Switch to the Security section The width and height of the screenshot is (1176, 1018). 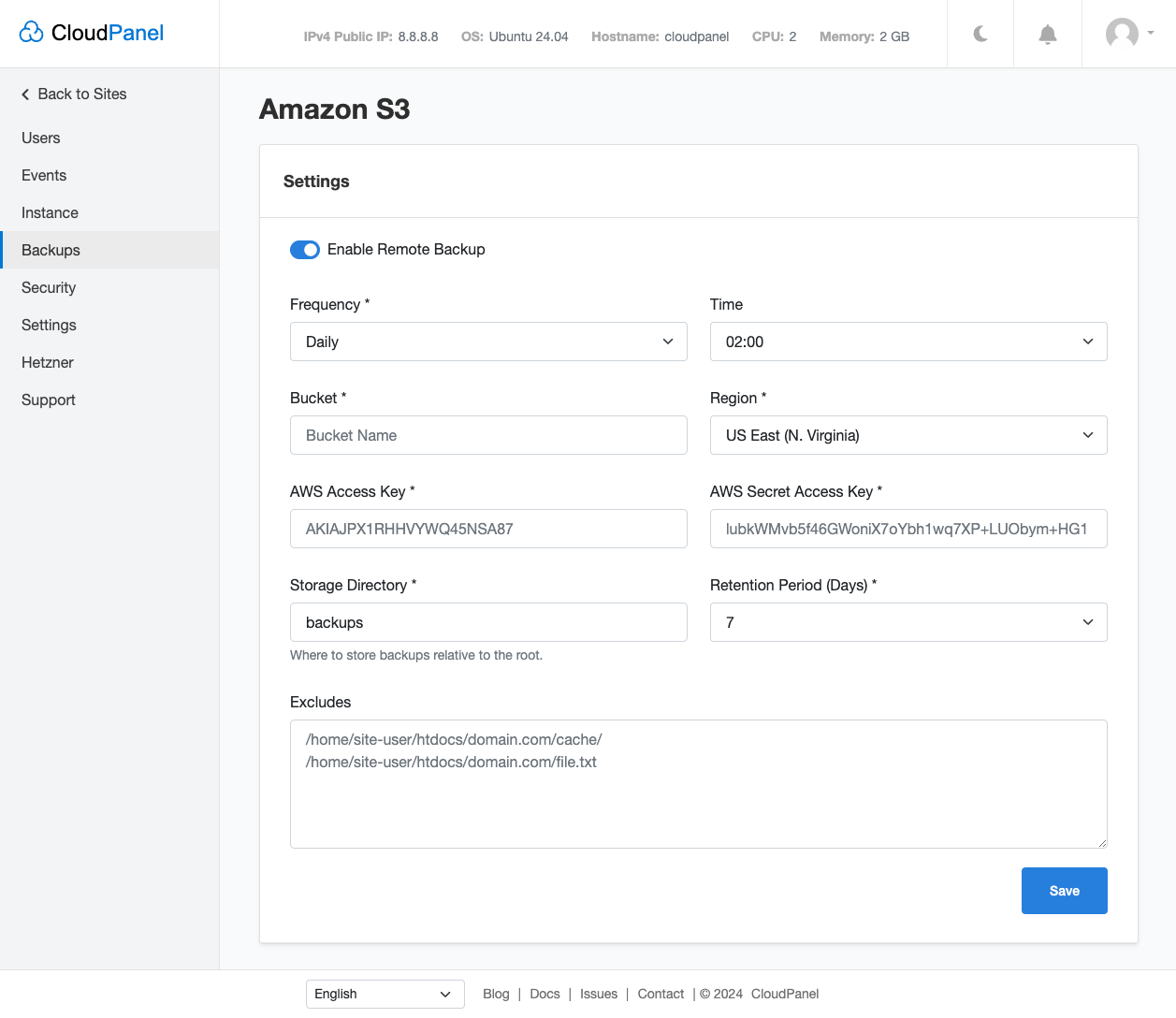coord(49,287)
